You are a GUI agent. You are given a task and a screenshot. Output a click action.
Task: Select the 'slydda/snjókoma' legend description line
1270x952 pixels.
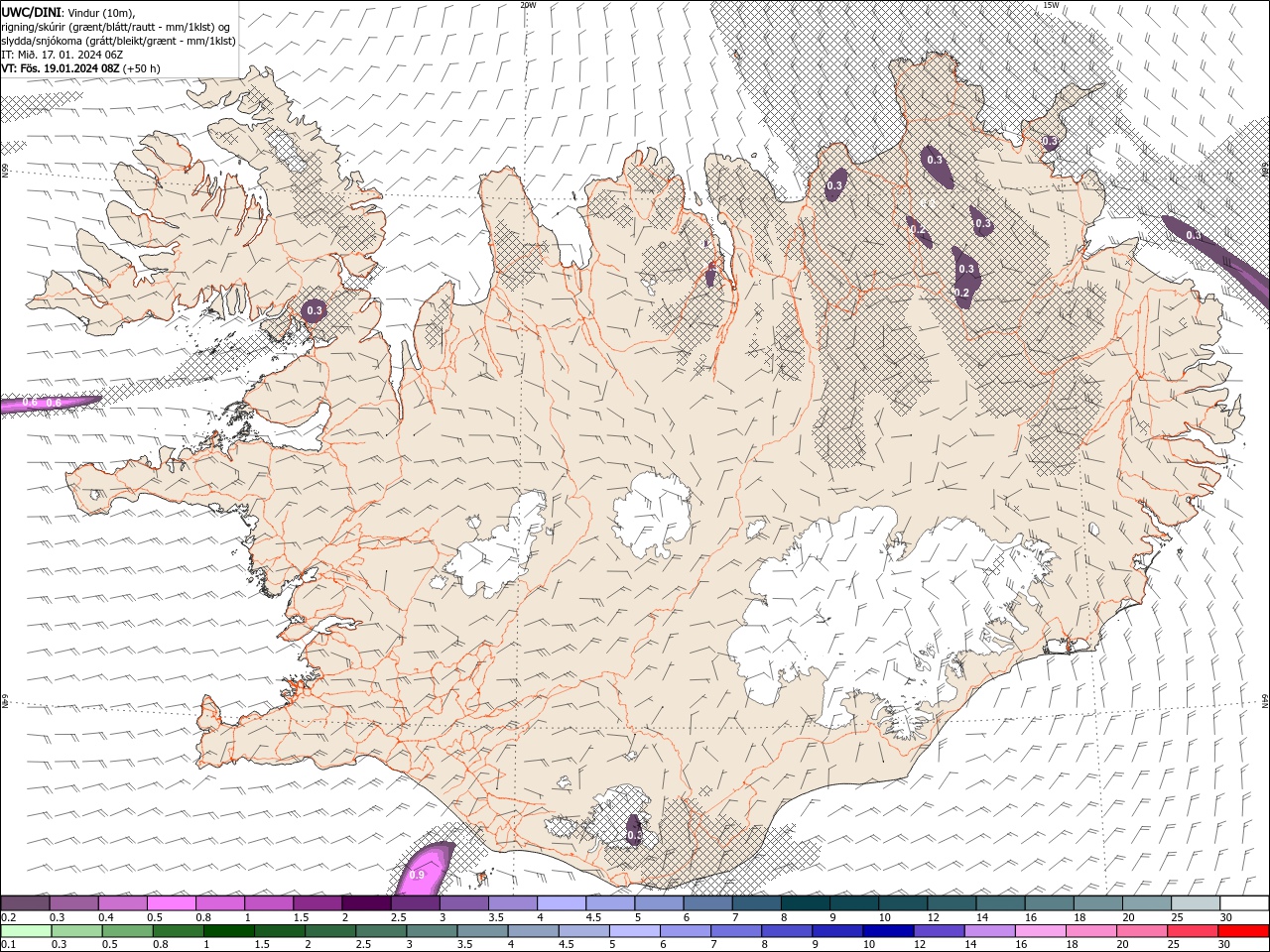coord(118,41)
